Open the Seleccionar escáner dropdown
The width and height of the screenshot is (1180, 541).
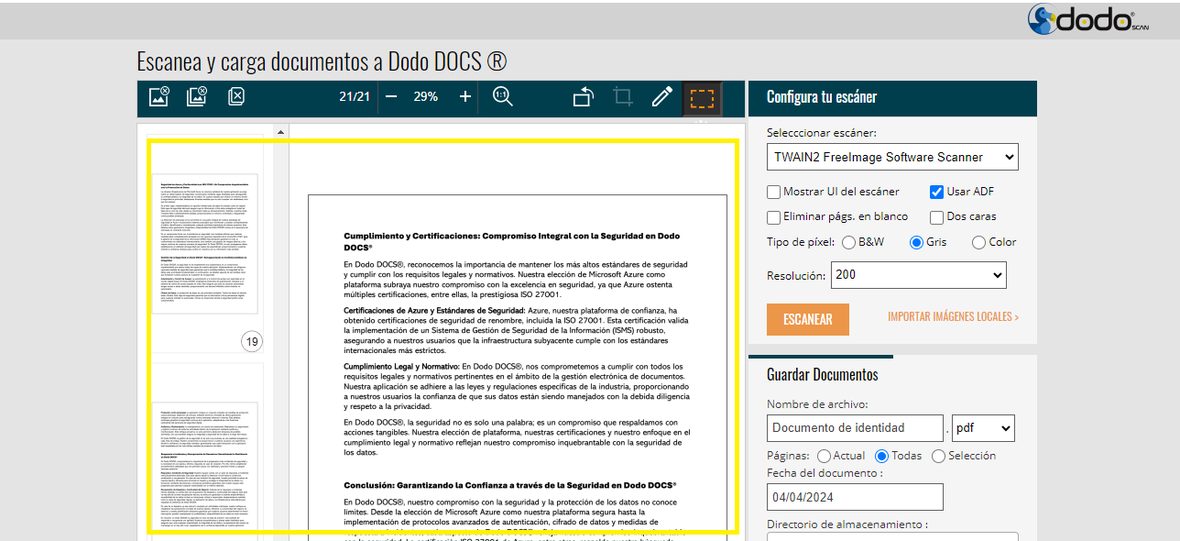coord(893,157)
